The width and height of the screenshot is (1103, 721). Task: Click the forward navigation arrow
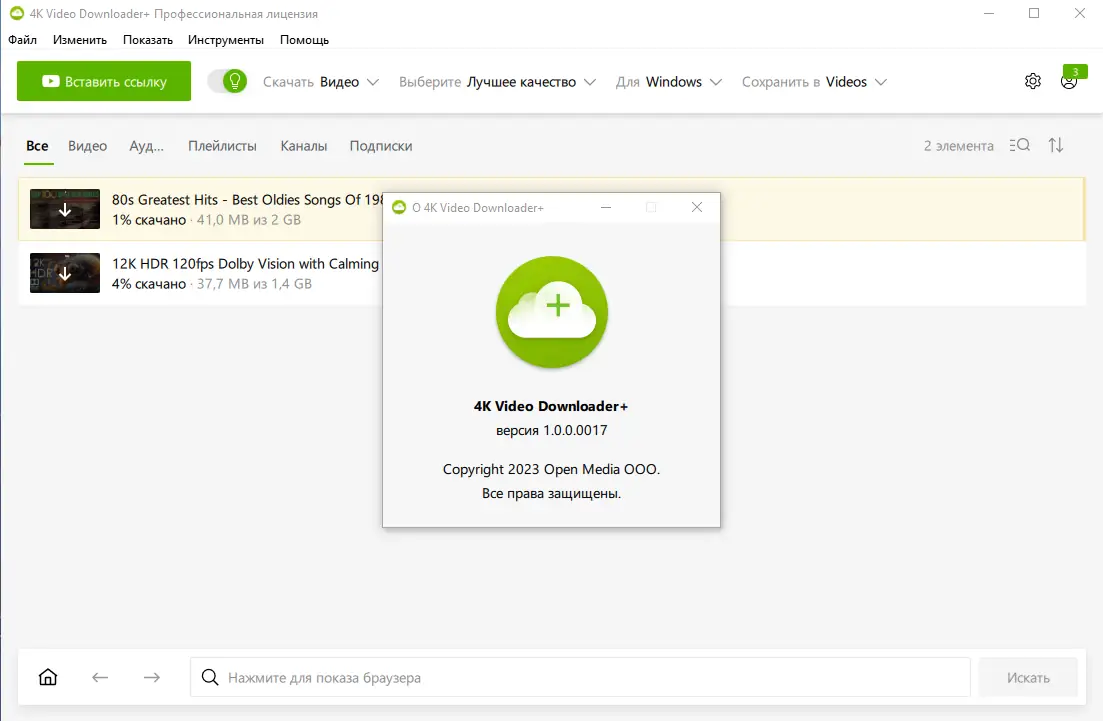click(152, 677)
